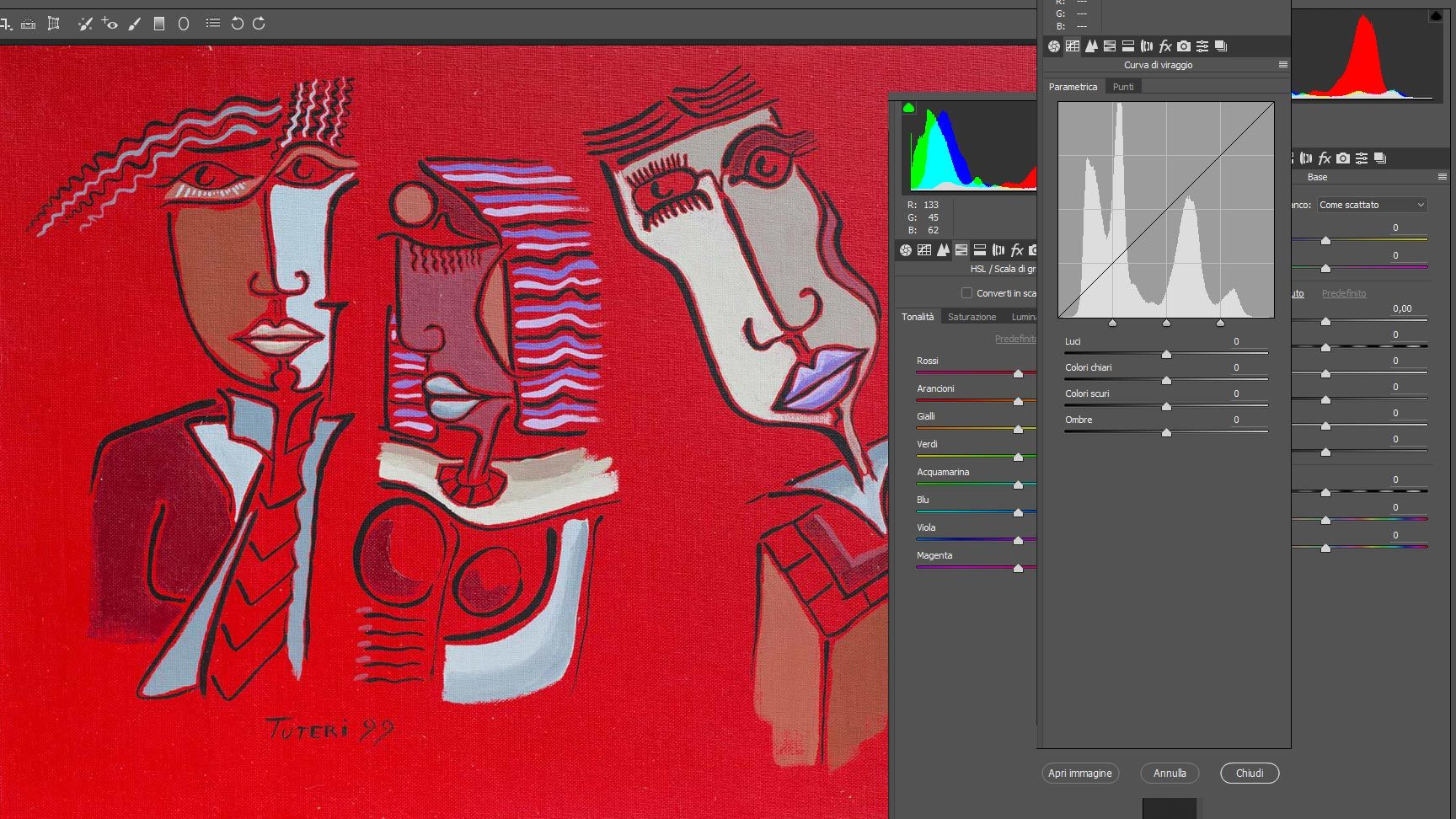Image resolution: width=1456 pixels, height=819 pixels.
Task: Open Basic panel icon in Curva di viraggio window
Action: (1054, 46)
